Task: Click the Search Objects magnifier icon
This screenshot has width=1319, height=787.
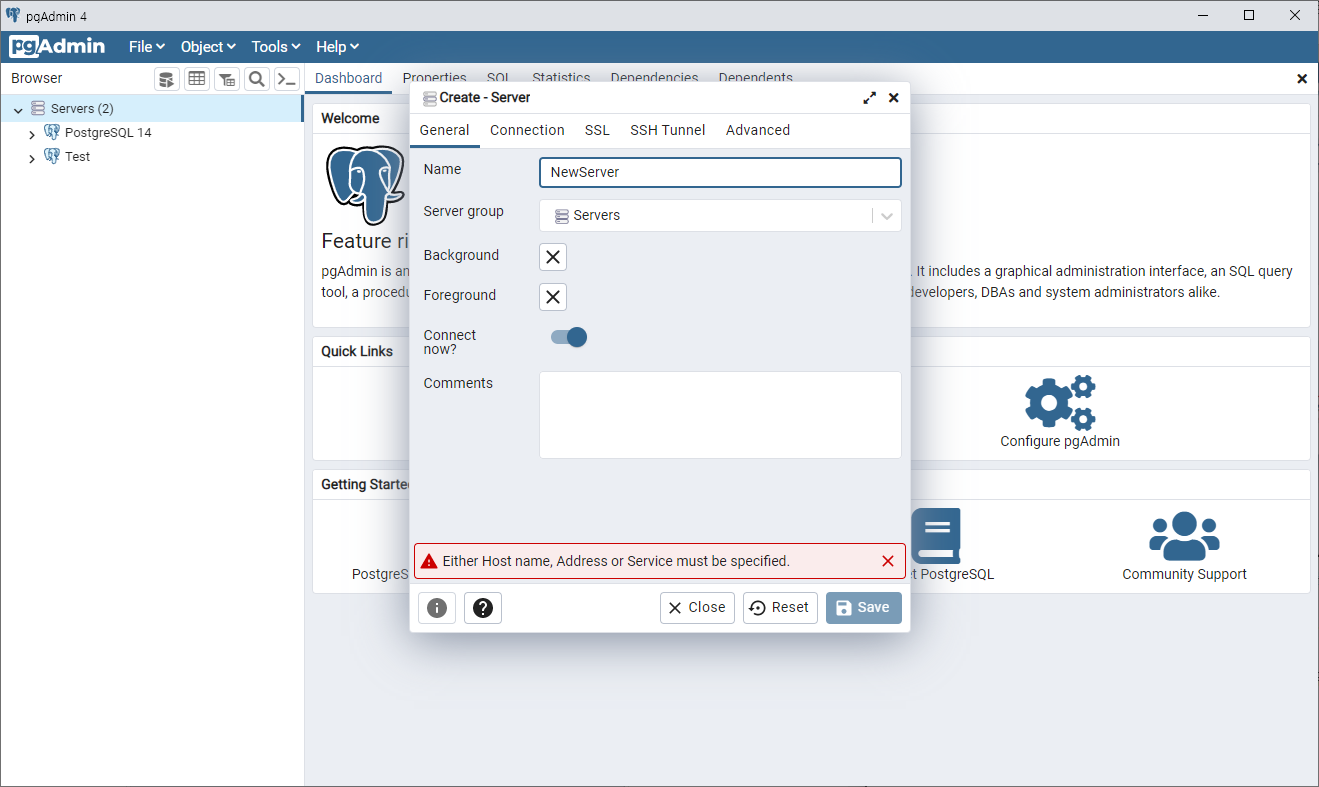Action: pos(257,79)
